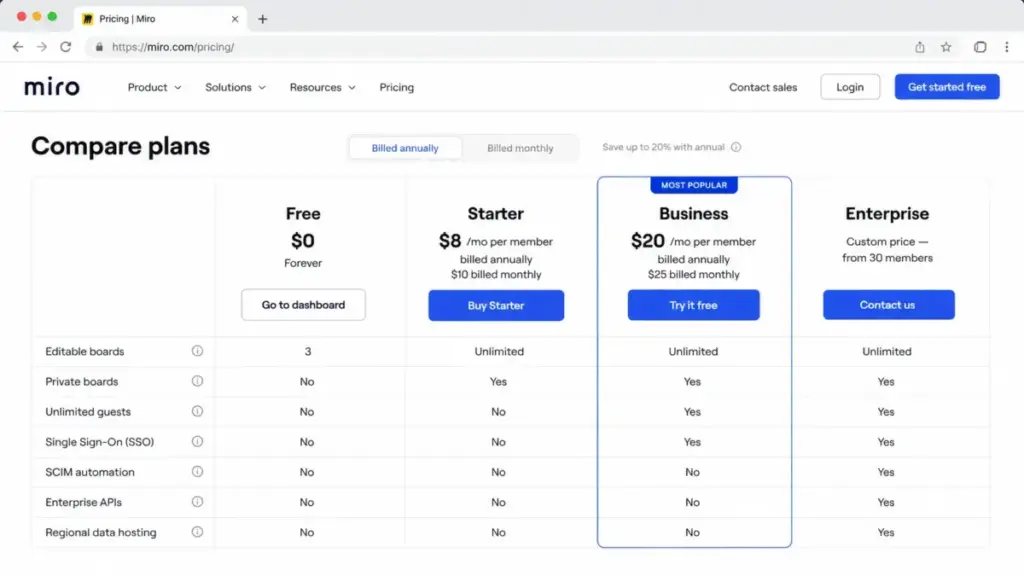The image size is (1024, 576).
Task: Open a new browser tab
Action: point(263,19)
